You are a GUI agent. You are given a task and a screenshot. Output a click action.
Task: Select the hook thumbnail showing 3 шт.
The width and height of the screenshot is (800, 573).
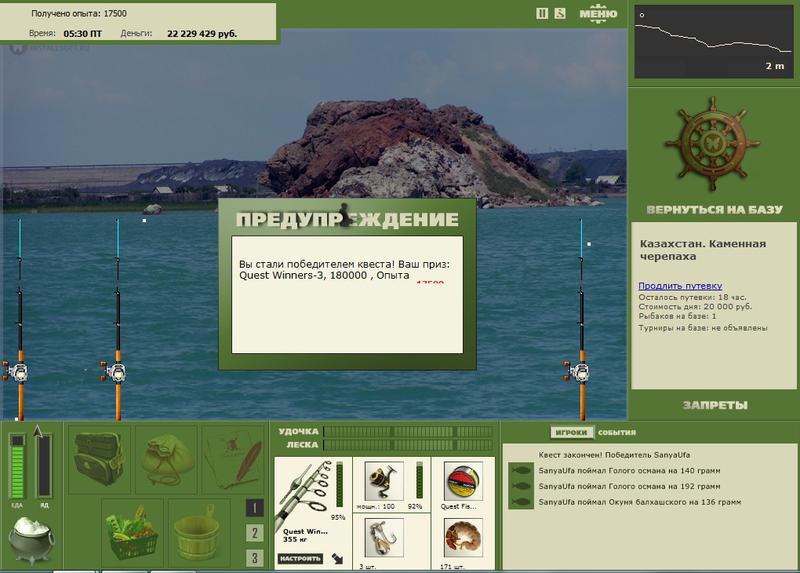[384, 538]
